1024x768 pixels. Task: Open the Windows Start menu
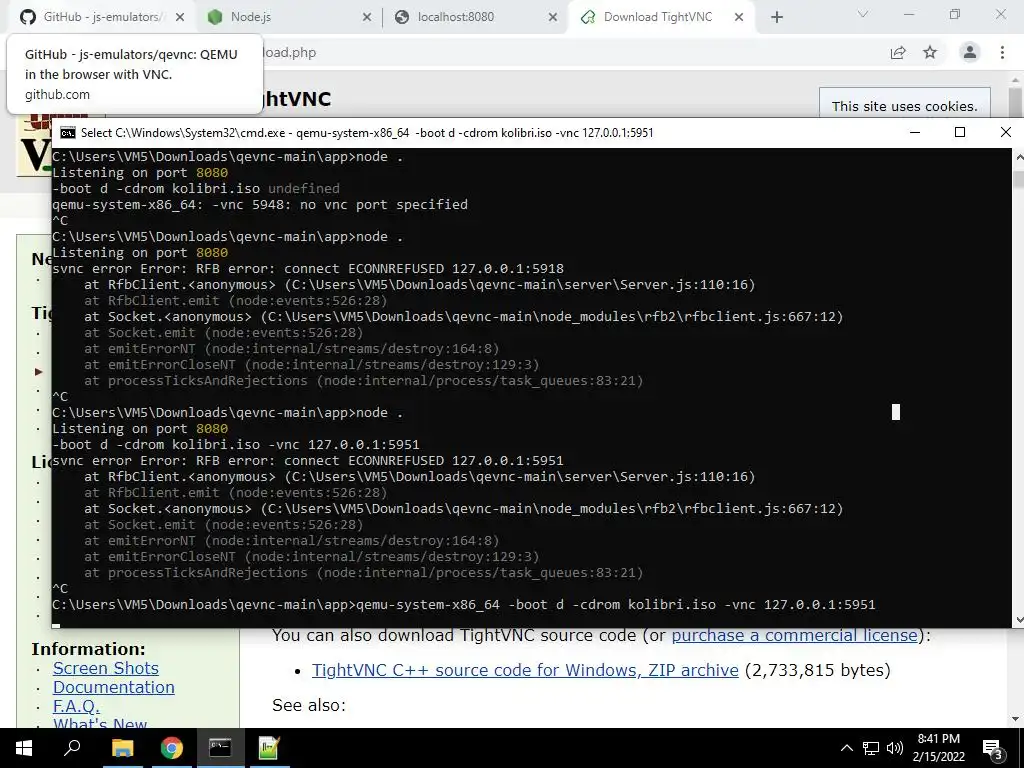click(24, 748)
